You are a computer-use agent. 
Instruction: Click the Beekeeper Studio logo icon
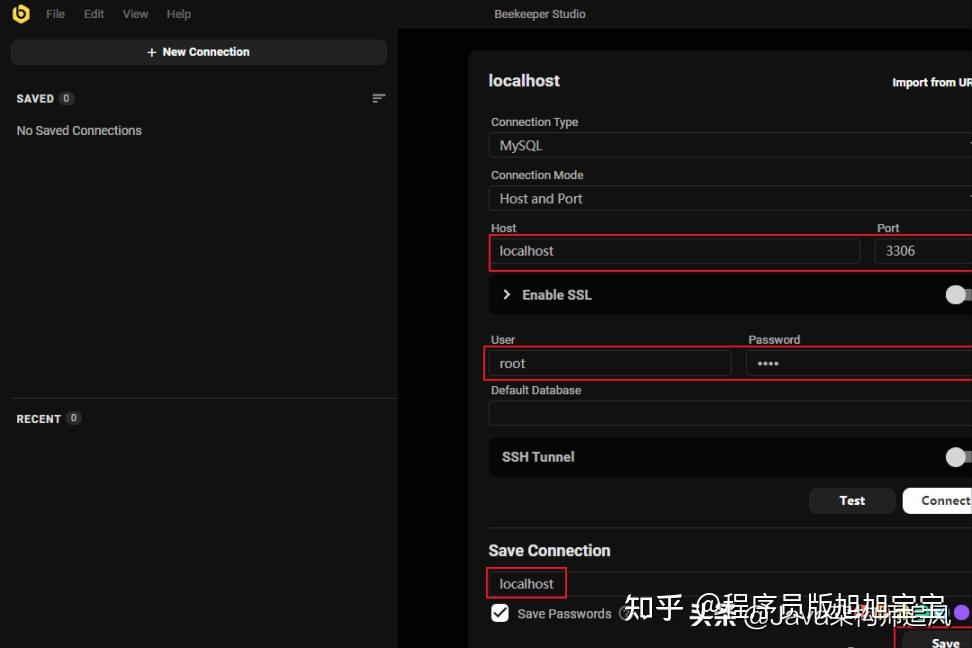[x=20, y=14]
